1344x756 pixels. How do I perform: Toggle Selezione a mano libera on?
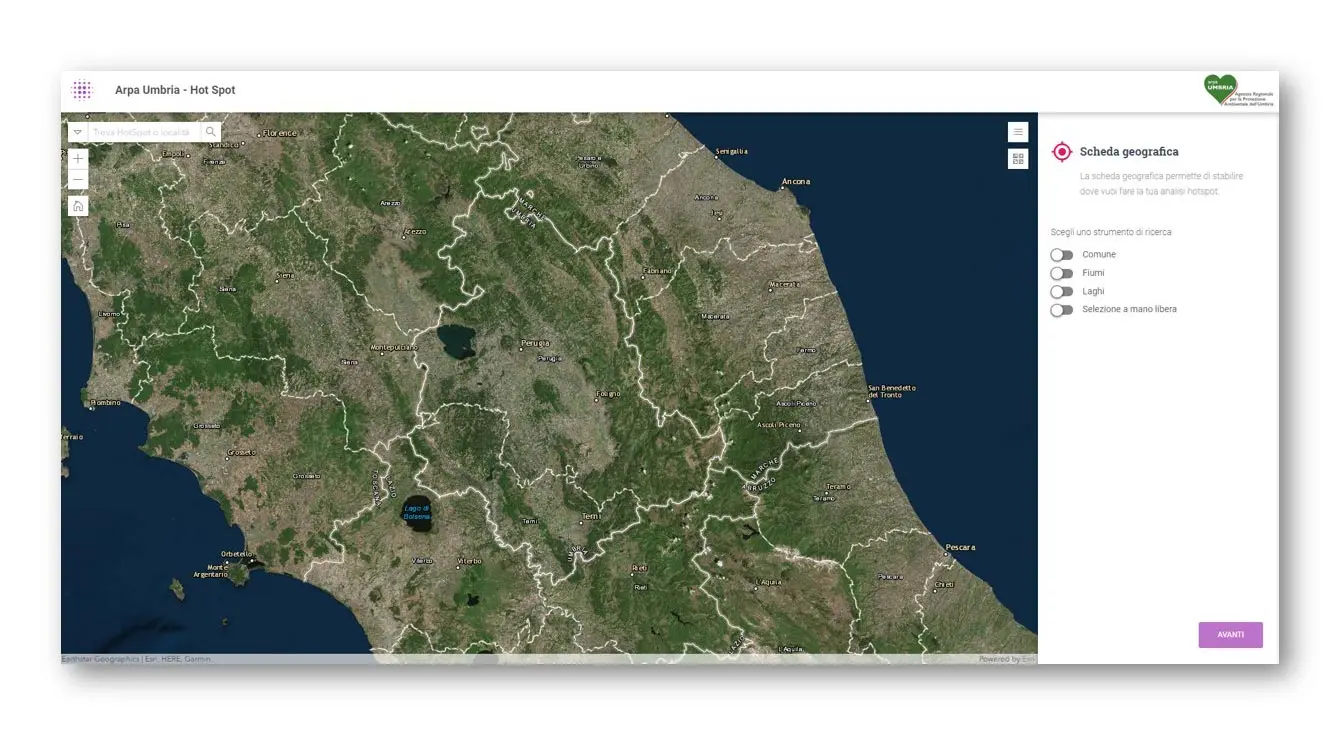[1063, 310]
